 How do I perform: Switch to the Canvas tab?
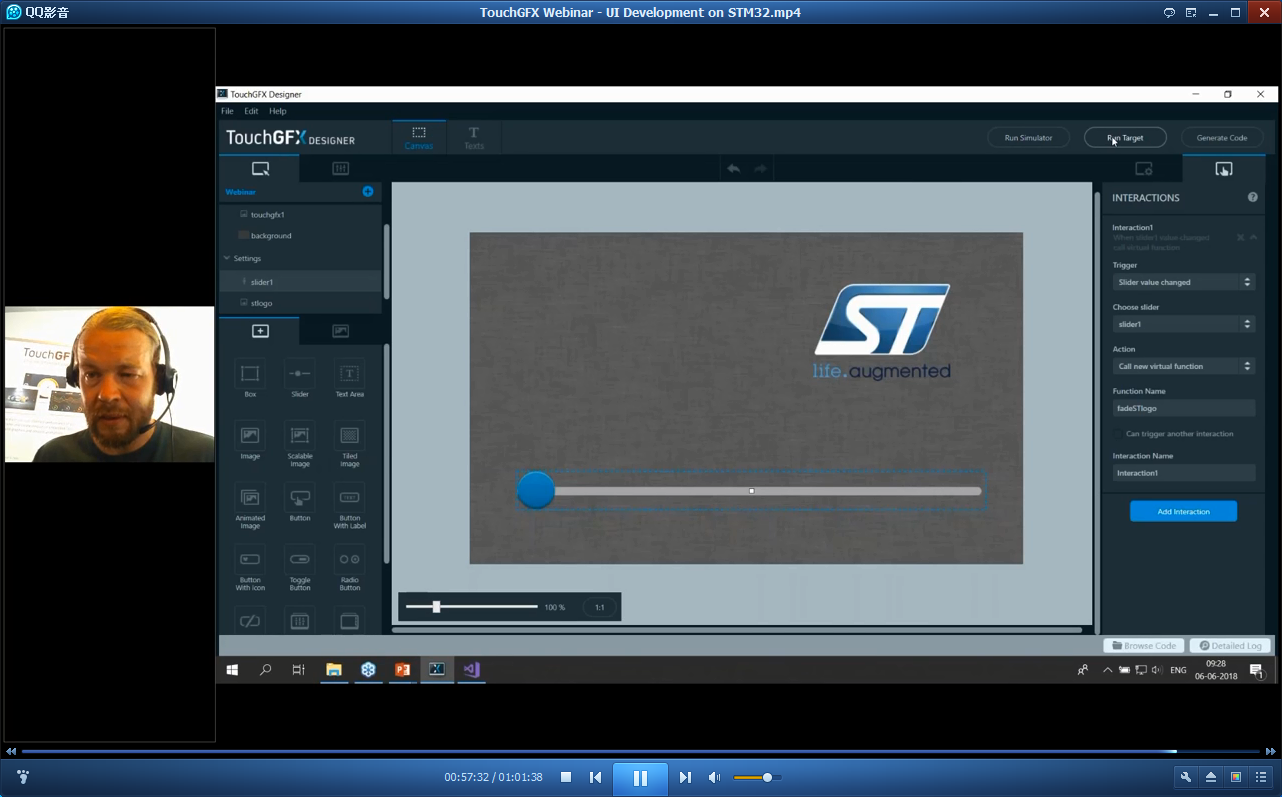tap(419, 138)
